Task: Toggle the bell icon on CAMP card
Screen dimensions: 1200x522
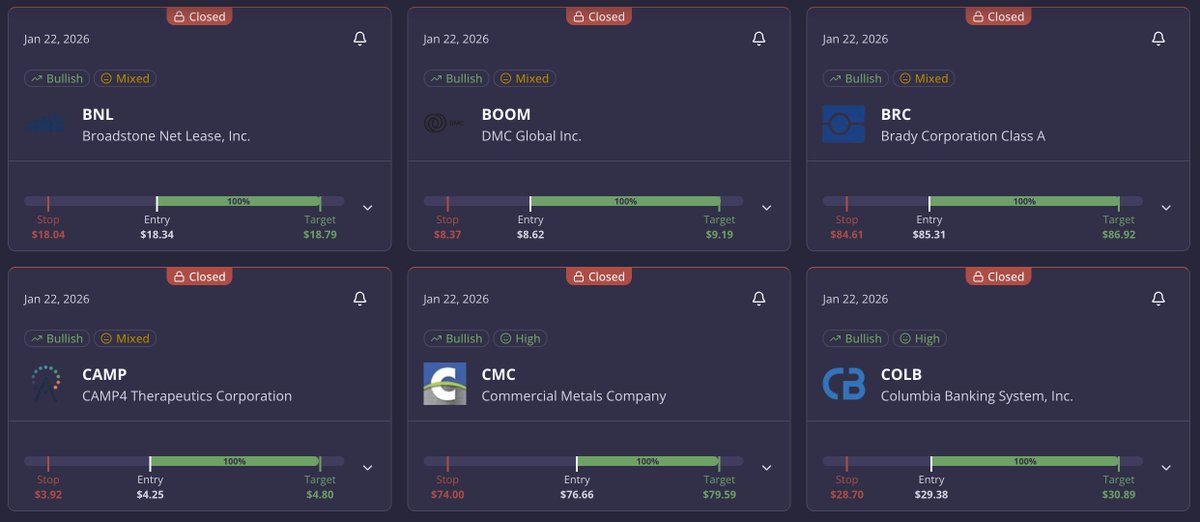Action: 360,298
